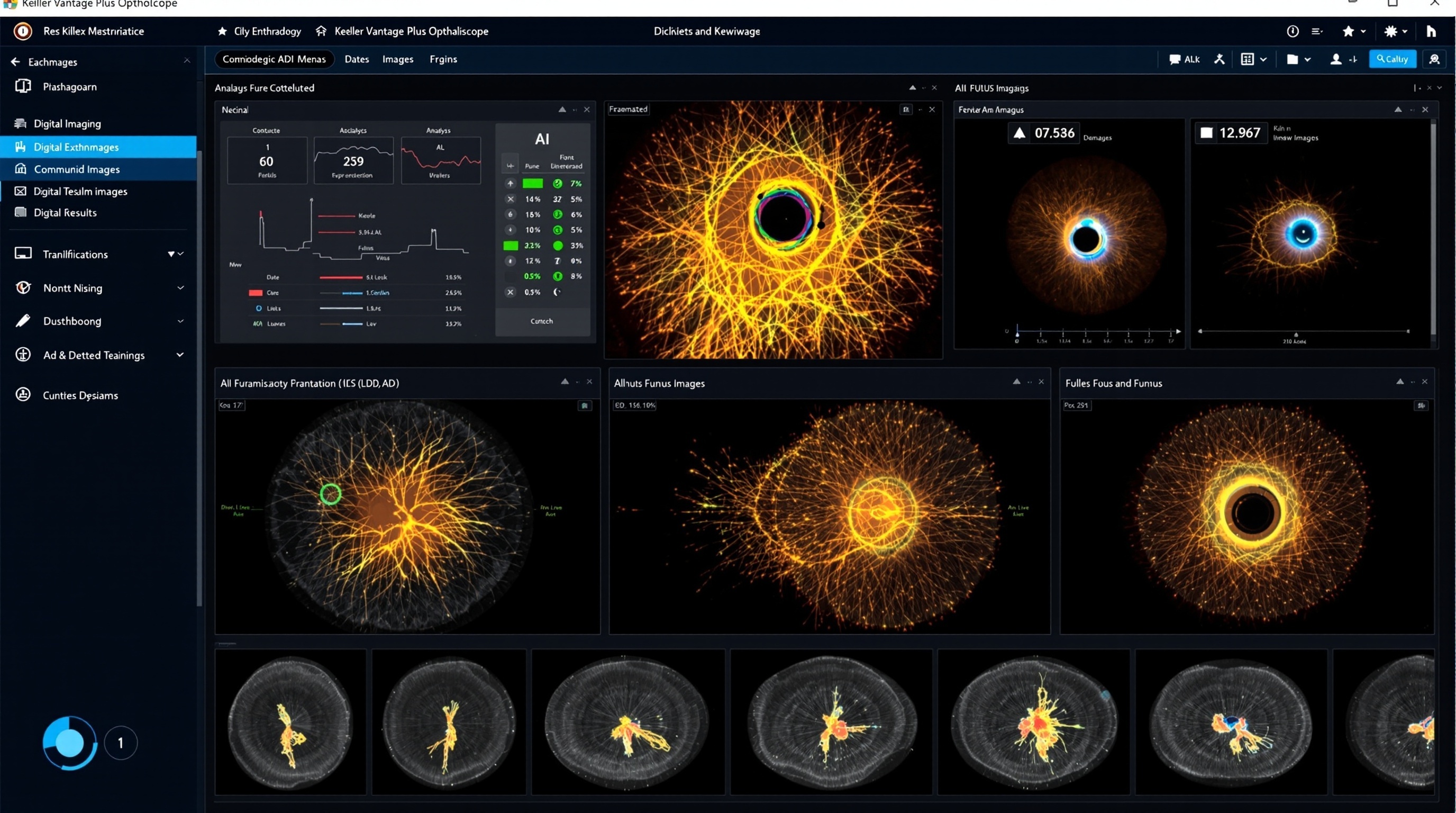Viewport: 1456px width, 813px height.
Task: Toggle the red Care legend marker
Action: 256,292
